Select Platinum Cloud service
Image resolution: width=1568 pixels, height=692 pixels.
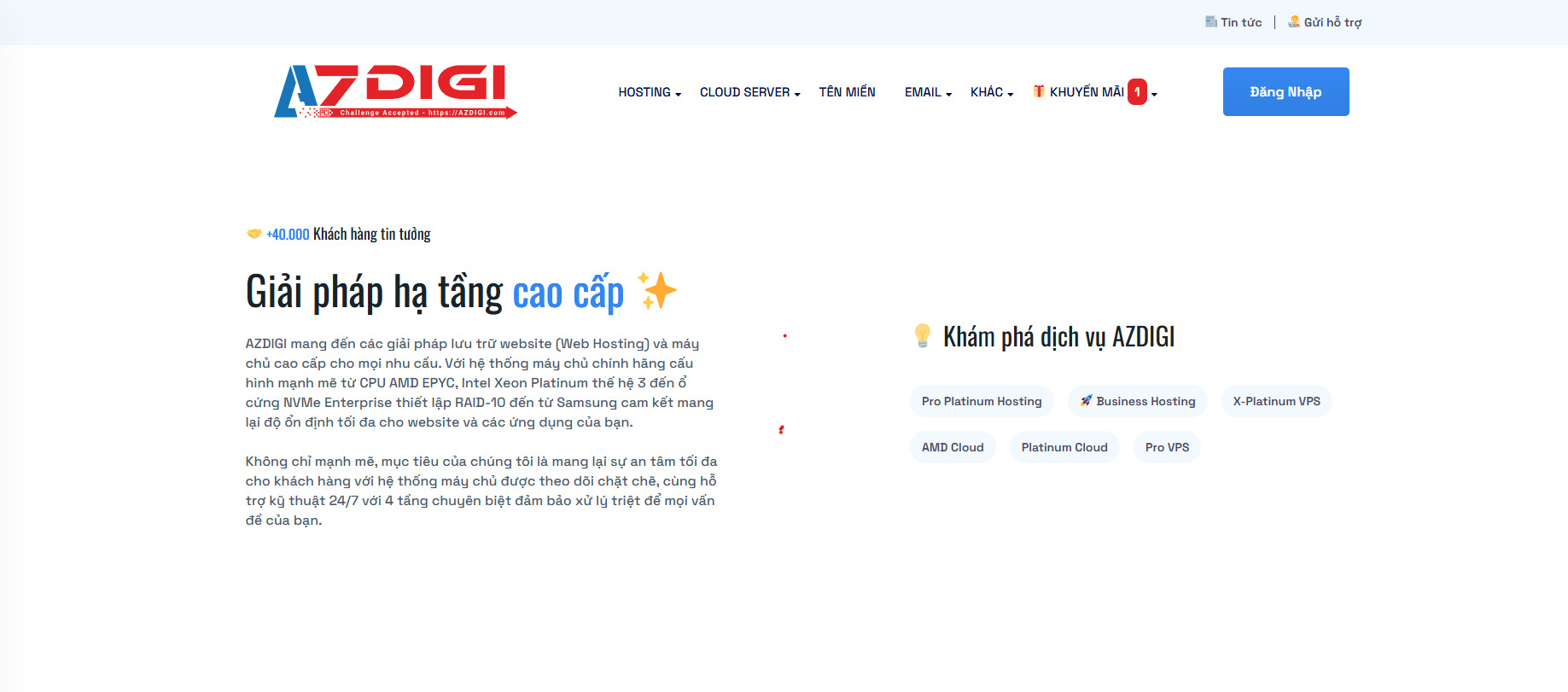1064,447
